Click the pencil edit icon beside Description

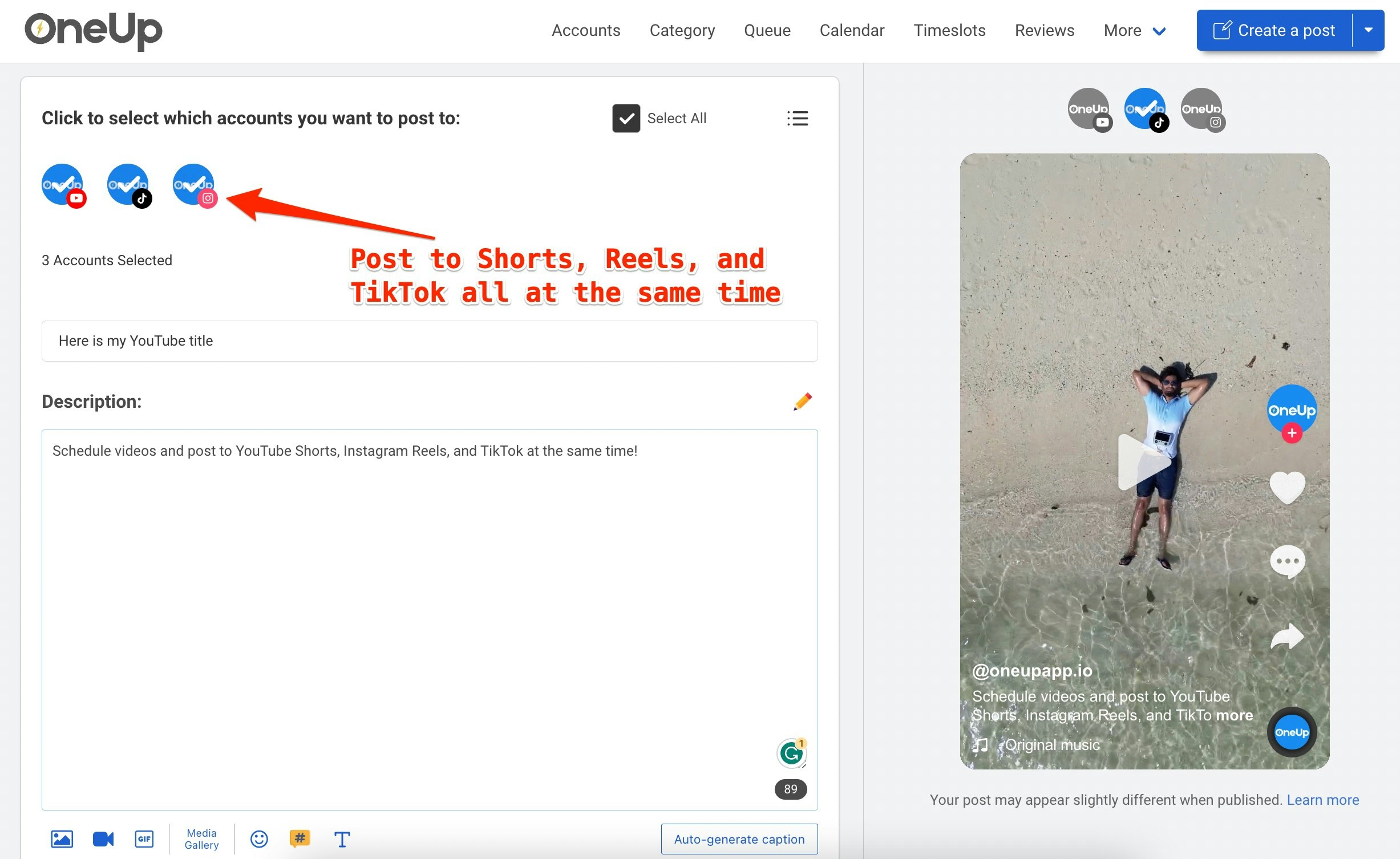point(803,402)
